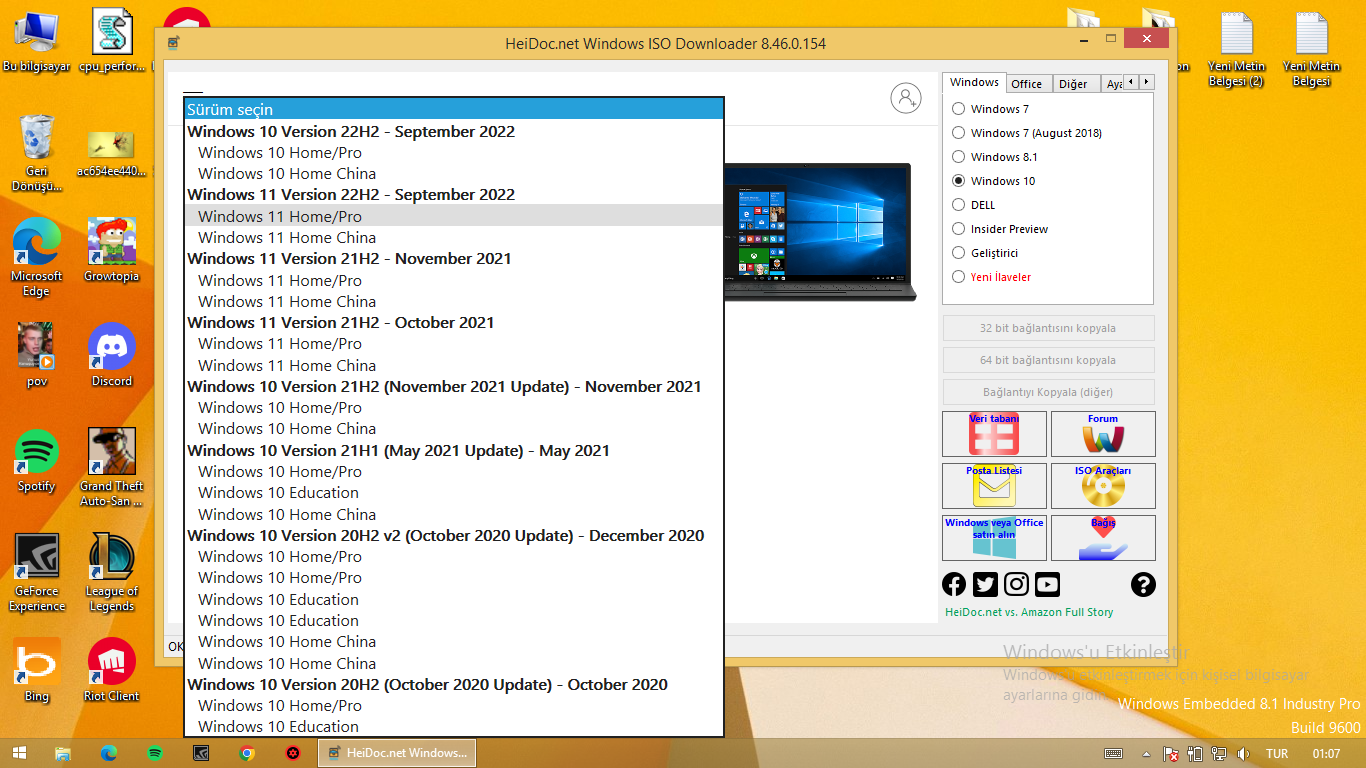Open the YouTube icon link
Image resolution: width=1366 pixels, height=768 pixels.
[1047, 585]
